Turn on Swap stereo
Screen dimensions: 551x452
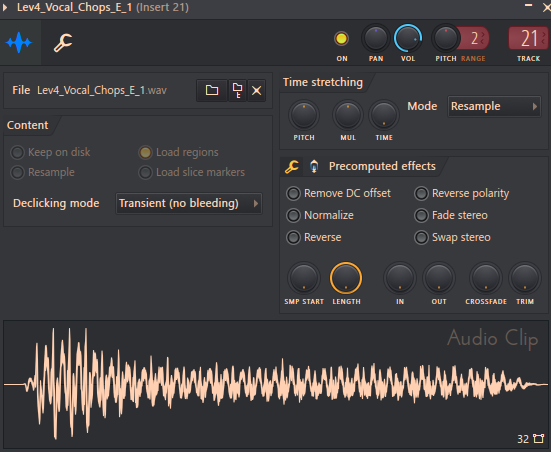coord(453,237)
